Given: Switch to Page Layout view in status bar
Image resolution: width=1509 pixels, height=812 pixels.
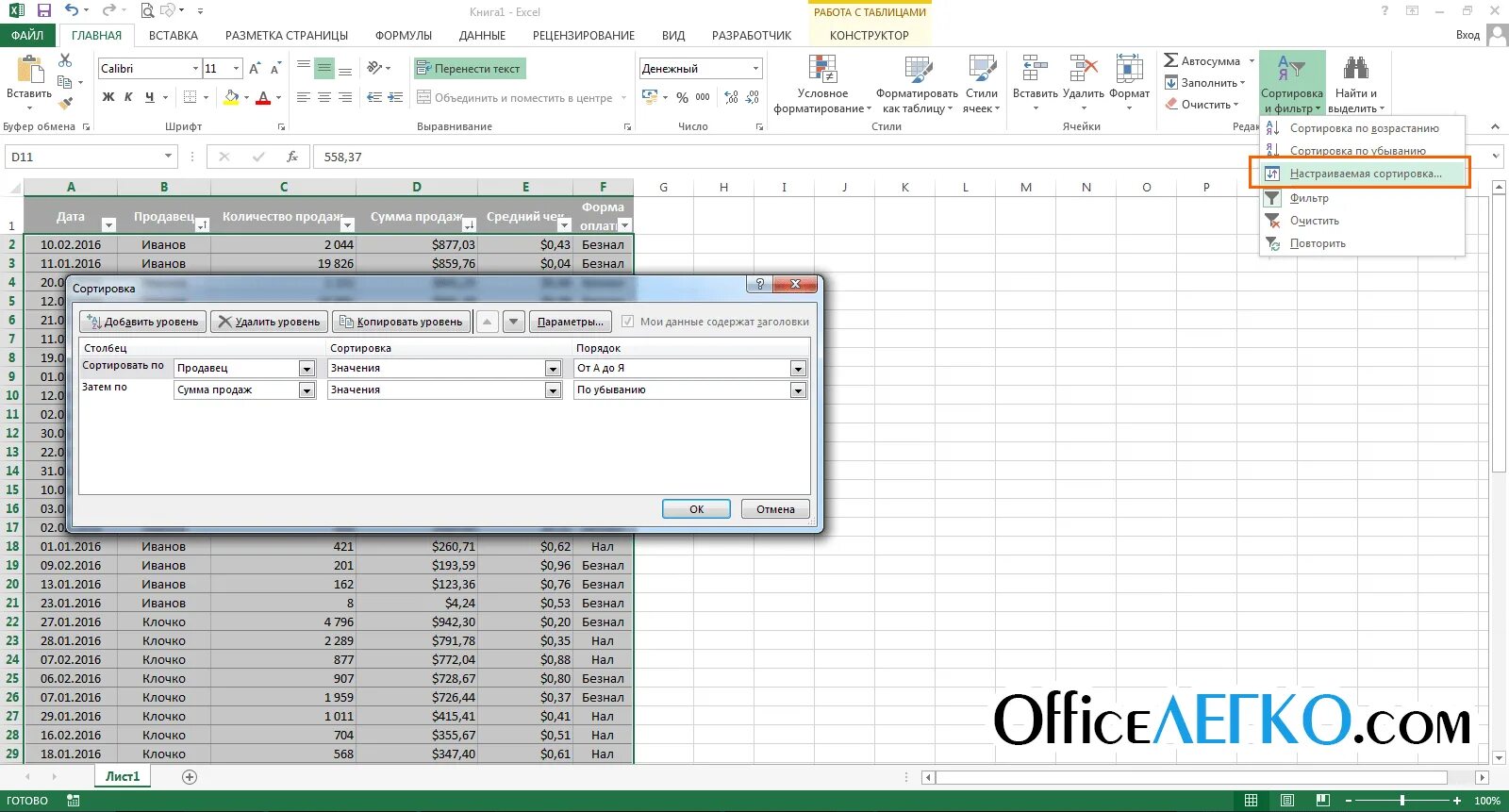Looking at the screenshot, I should [x=1286, y=801].
